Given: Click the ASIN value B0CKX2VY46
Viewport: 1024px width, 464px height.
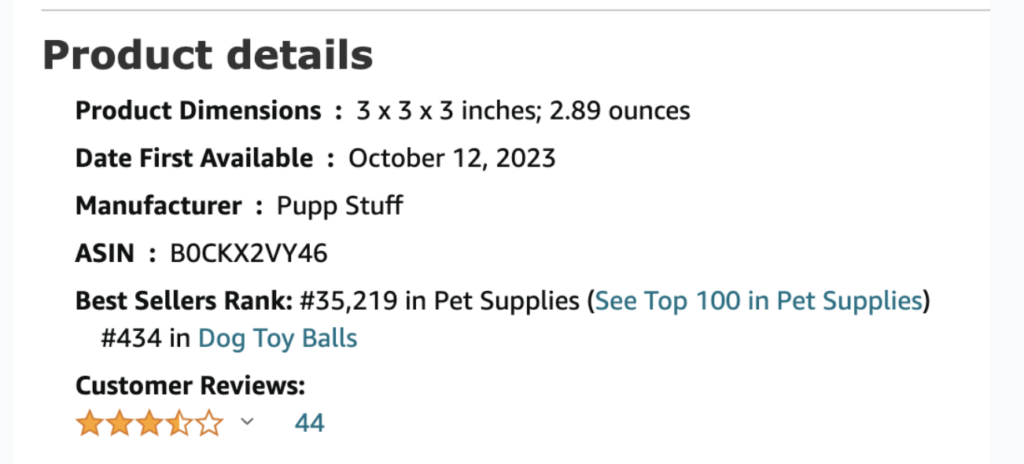Looking at the screenshot, I should tap(249, 254).
